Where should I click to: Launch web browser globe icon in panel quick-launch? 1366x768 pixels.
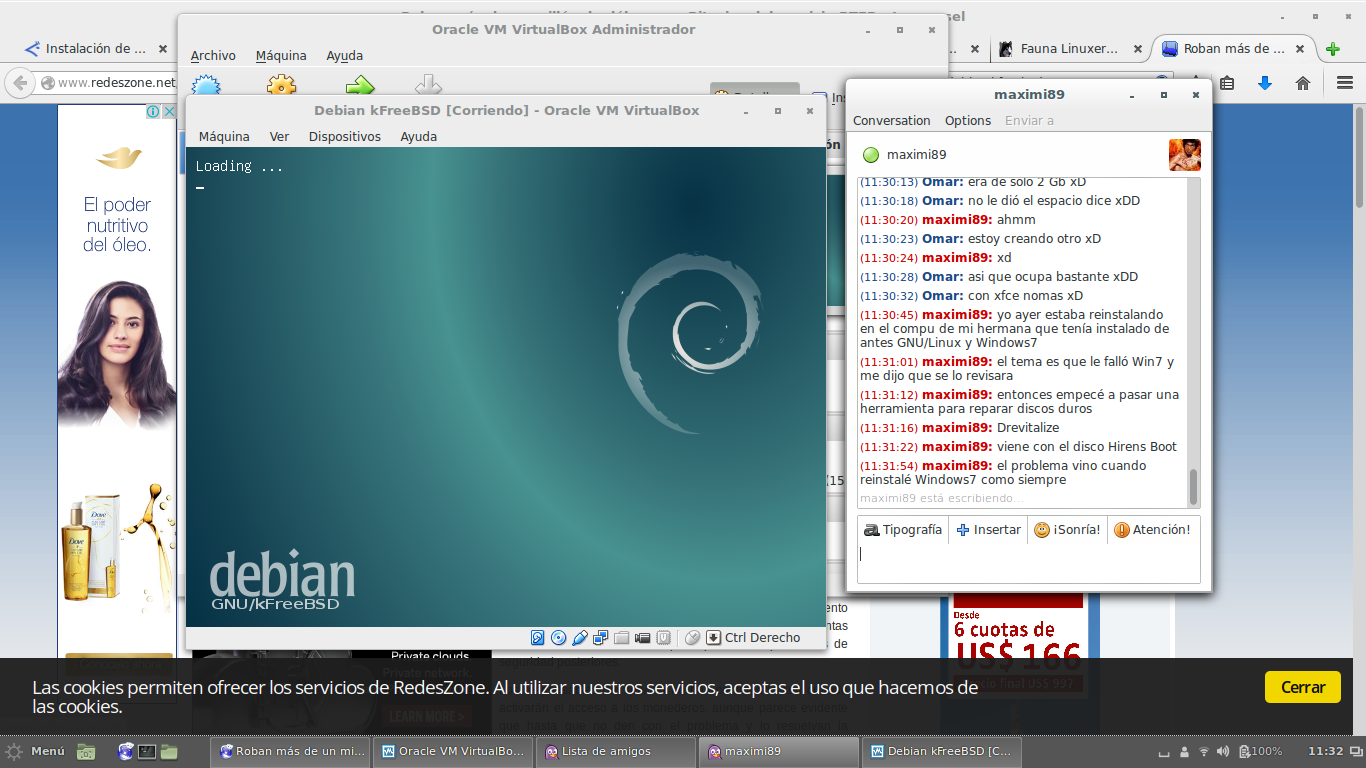coord(126,751)
